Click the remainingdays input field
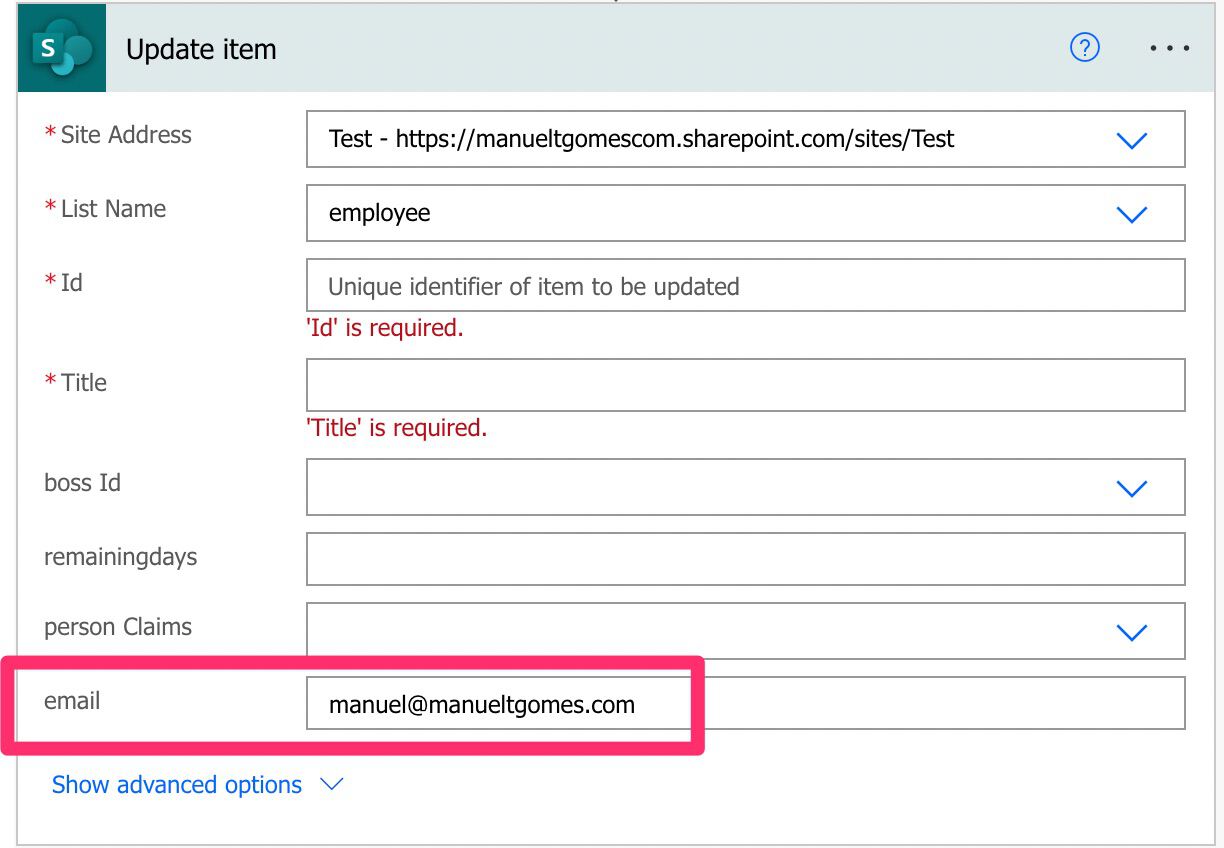This screenshot has width=1224, height=848. 746,559
